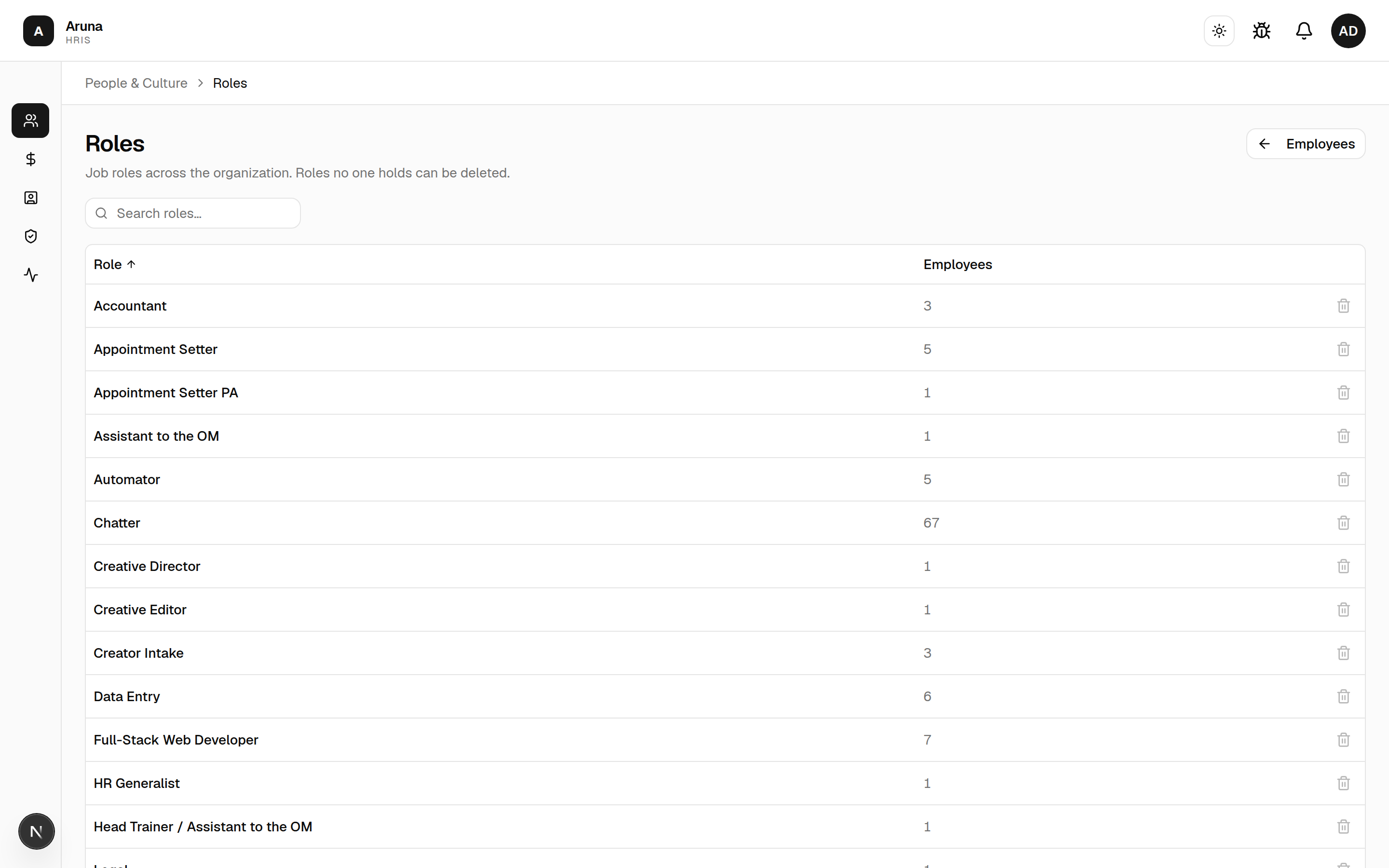This screenshot has width=1389, height=868.
Task: Go back to Employees page
Action: pyautogui.click(x=1305, y=144)
